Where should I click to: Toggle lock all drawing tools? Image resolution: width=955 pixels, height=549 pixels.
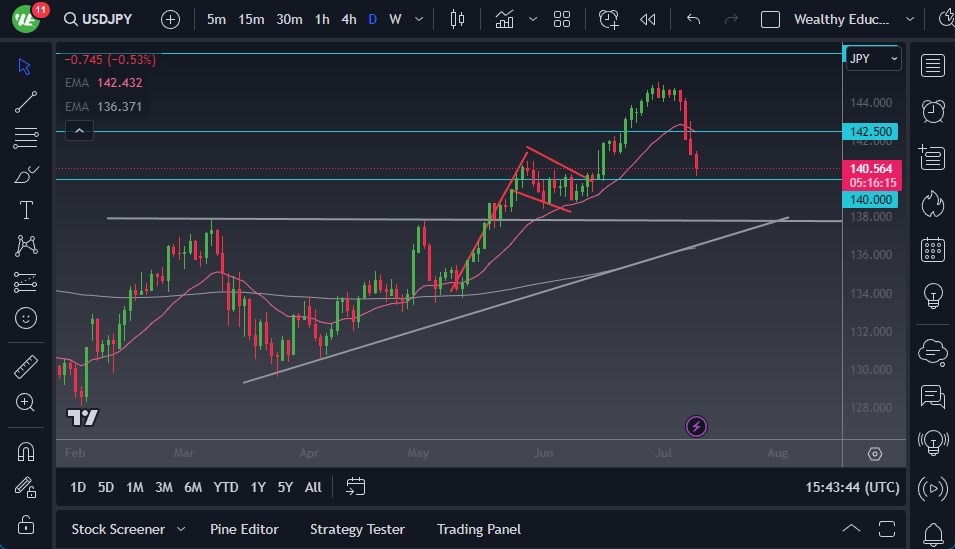pyautogui.click(x=26, y=524)
